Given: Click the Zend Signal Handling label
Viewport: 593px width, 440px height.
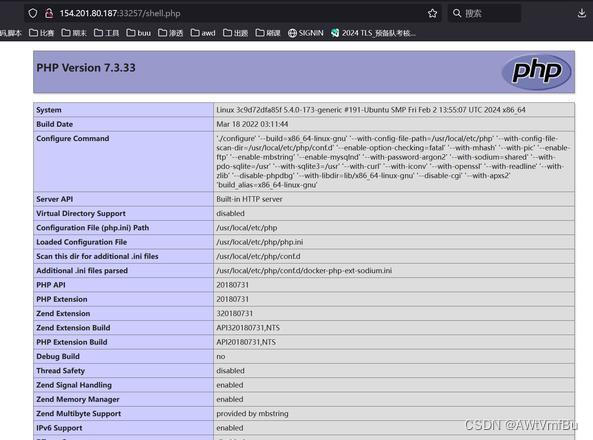Looking at the screenshot, I should (x=74, y=385).
